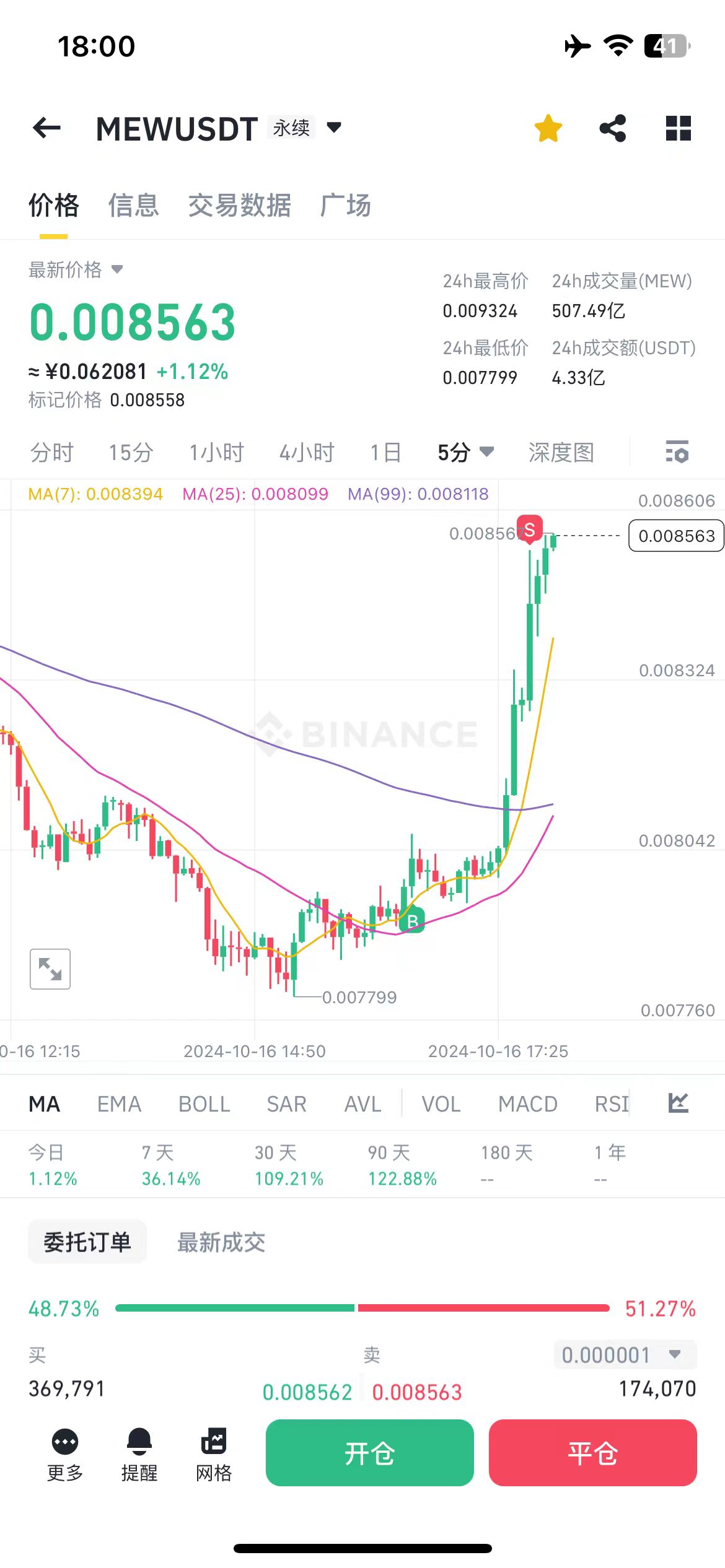The height and width of the screenshot is (1568, 725).
Task: Open the four-square grid menu icon
Action: tap(678, 128)
